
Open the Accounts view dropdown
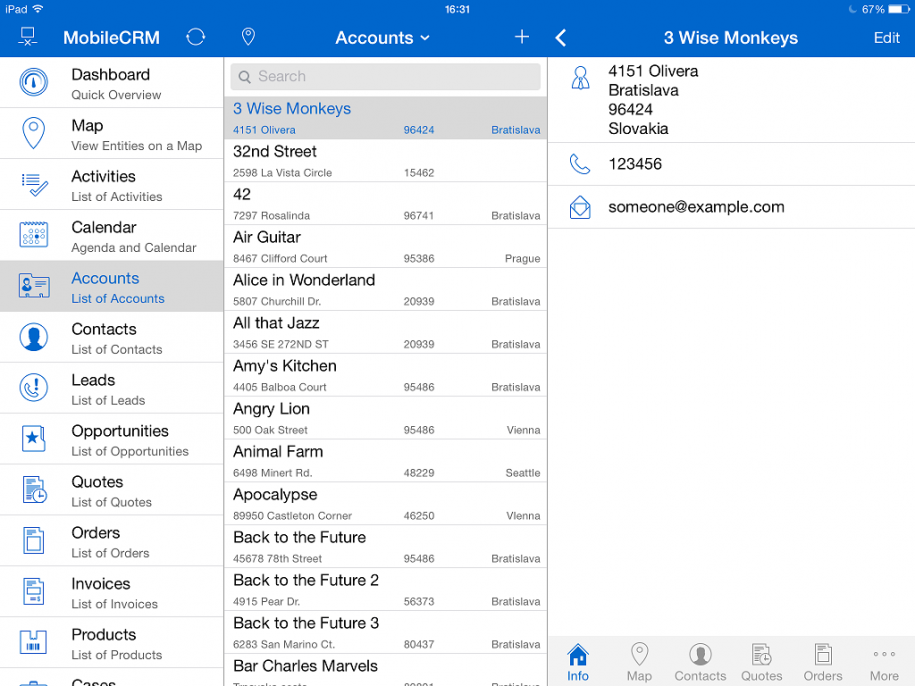(382, 37)
